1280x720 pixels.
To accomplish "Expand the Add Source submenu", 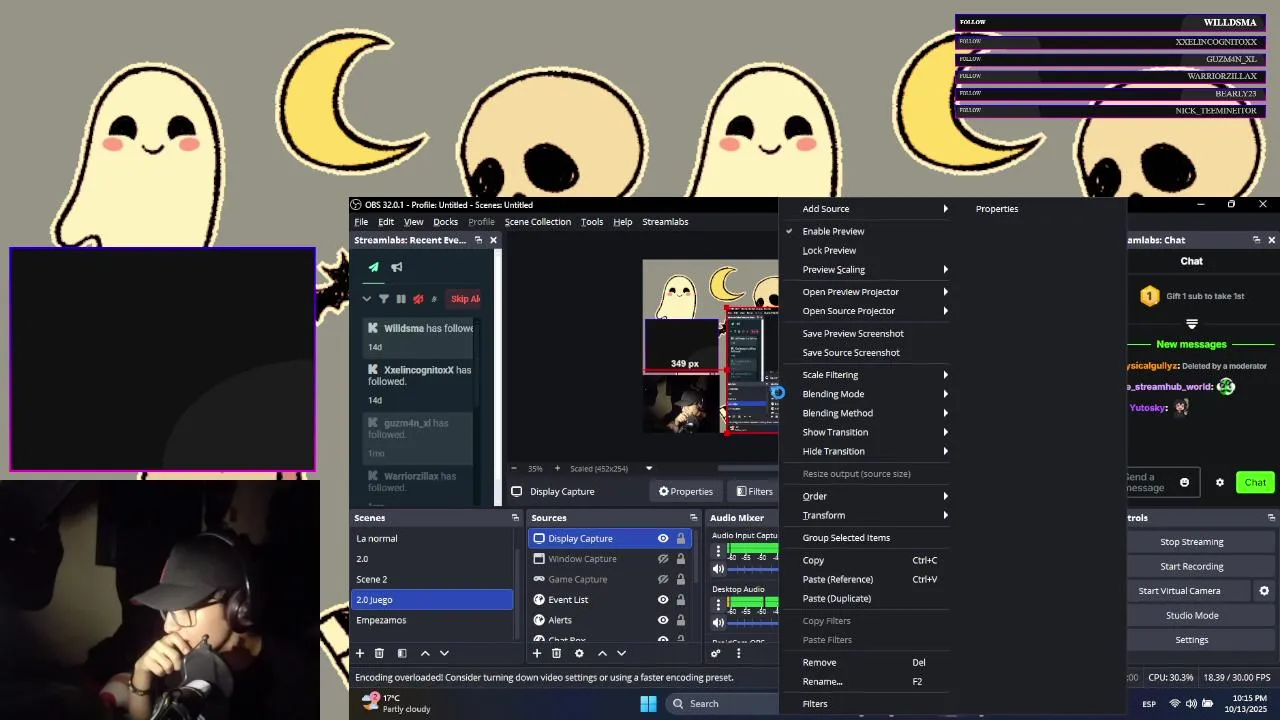I will pos(868,209).
